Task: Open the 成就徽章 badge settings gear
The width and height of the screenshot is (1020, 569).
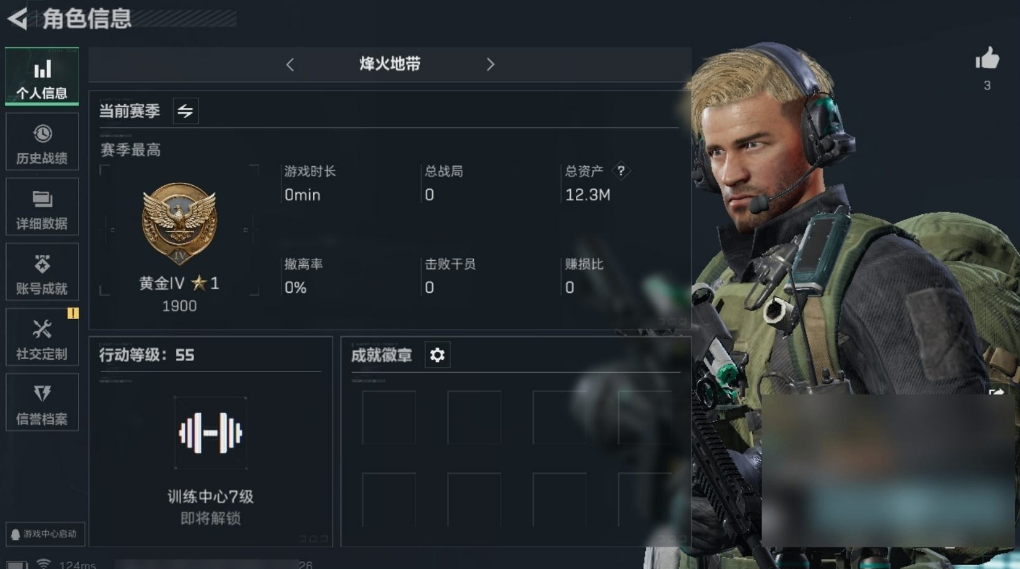Action: coord(437,355)
